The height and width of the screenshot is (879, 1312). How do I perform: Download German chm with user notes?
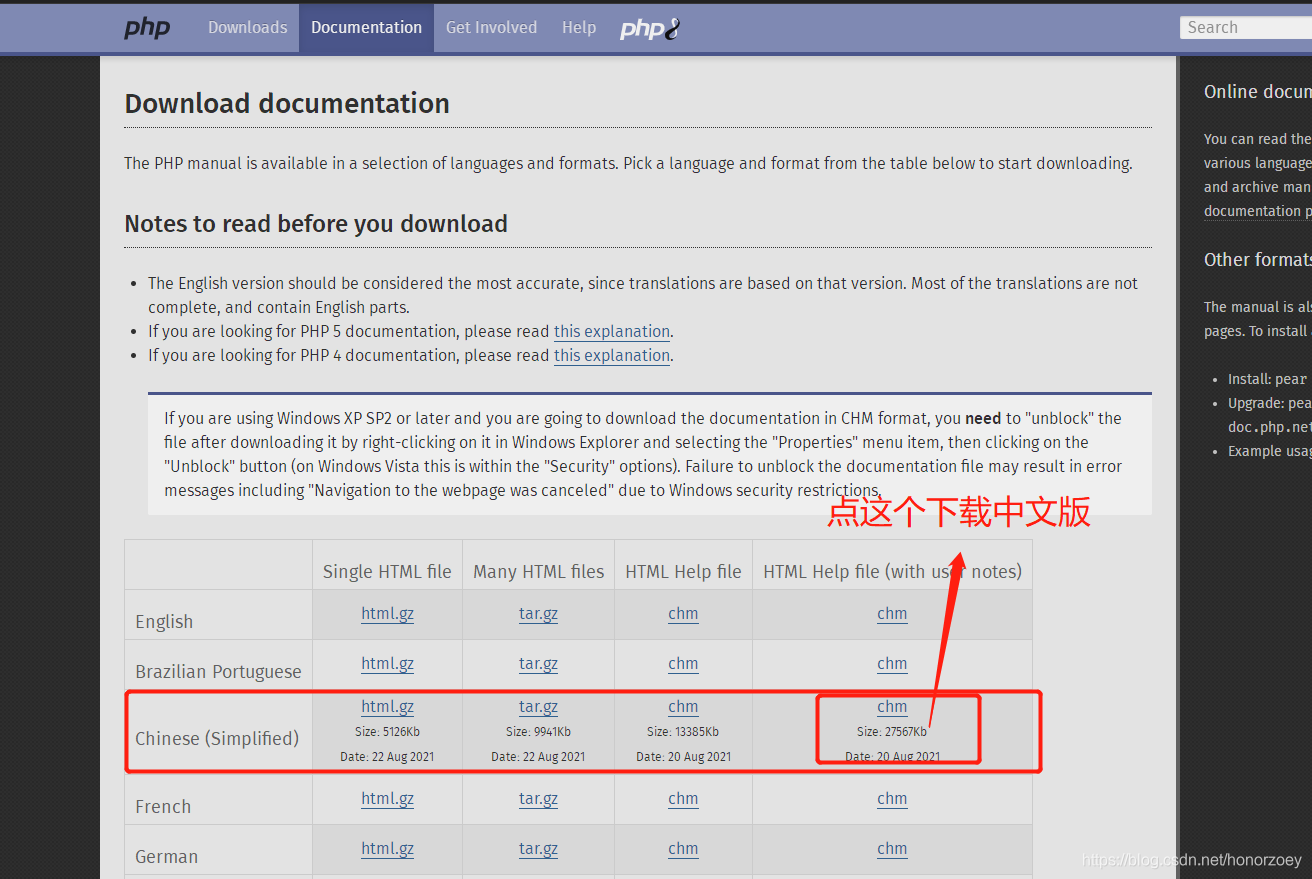point(892,849)
